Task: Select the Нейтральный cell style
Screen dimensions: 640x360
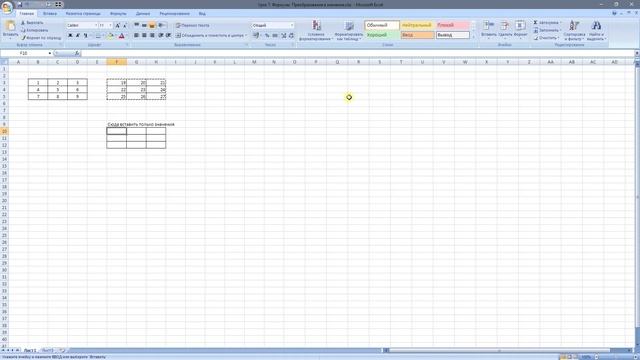Action: coord(417,25)
